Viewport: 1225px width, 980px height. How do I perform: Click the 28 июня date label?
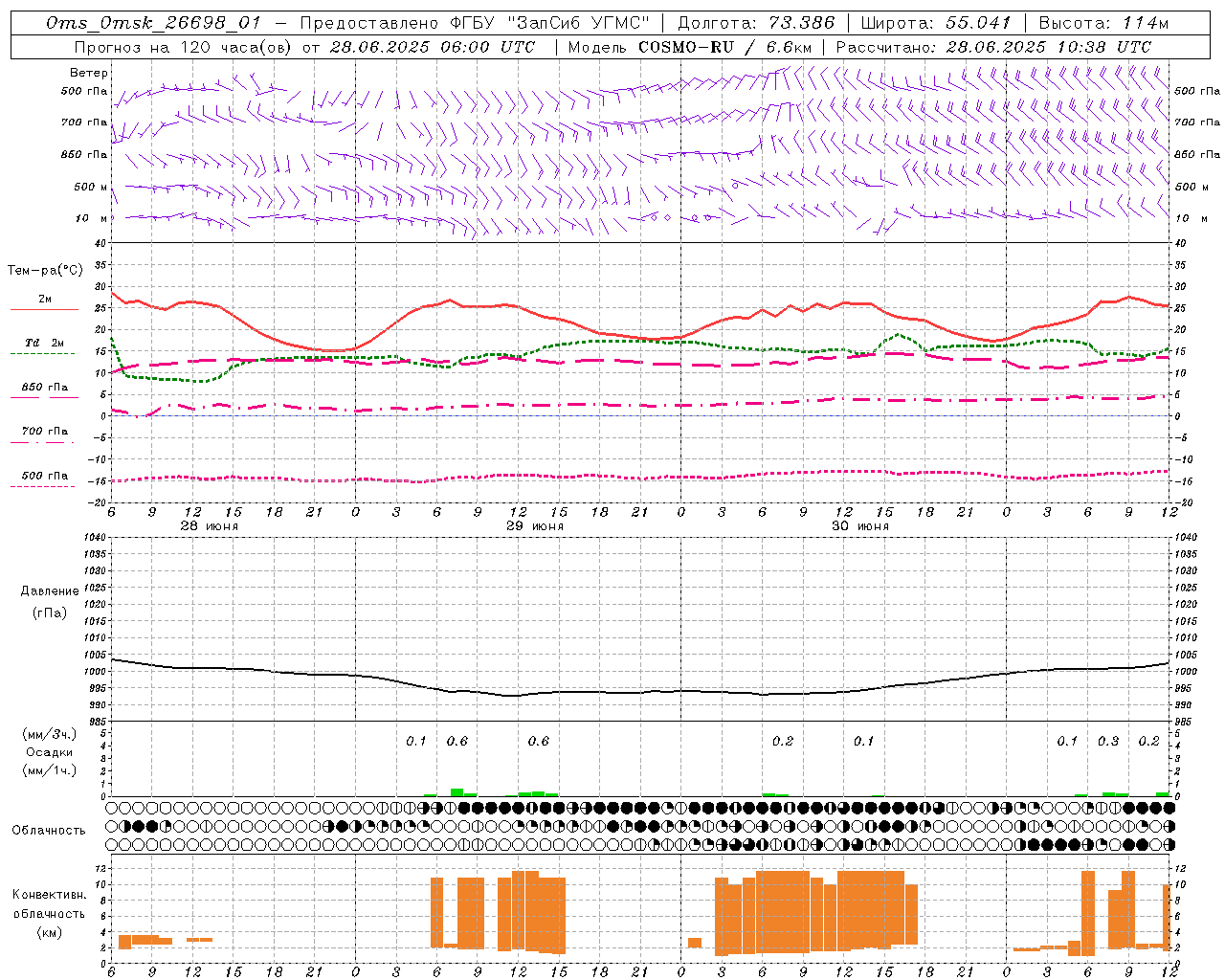pyautogui.click(x=210, y=526)
